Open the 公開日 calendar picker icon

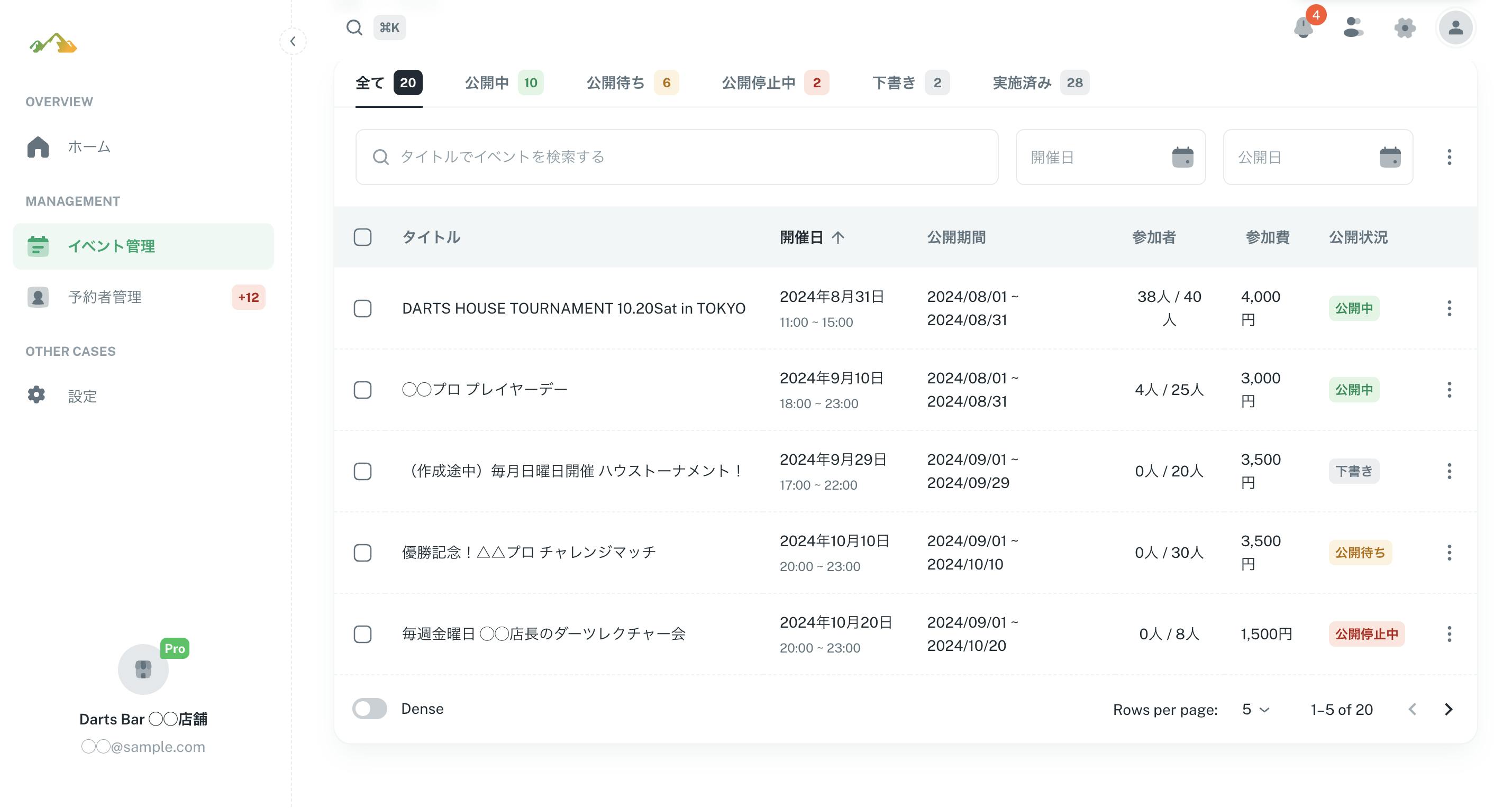pyautogui.click(x=1389, y=157)
